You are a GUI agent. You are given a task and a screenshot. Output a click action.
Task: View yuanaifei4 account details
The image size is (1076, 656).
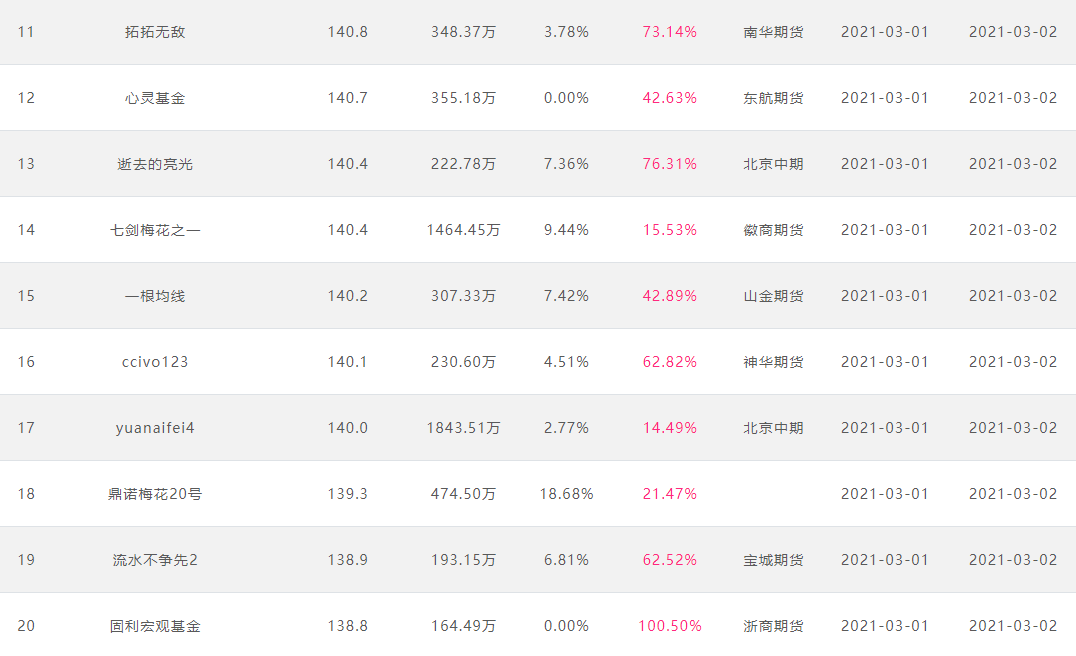[x=155, y=428]
